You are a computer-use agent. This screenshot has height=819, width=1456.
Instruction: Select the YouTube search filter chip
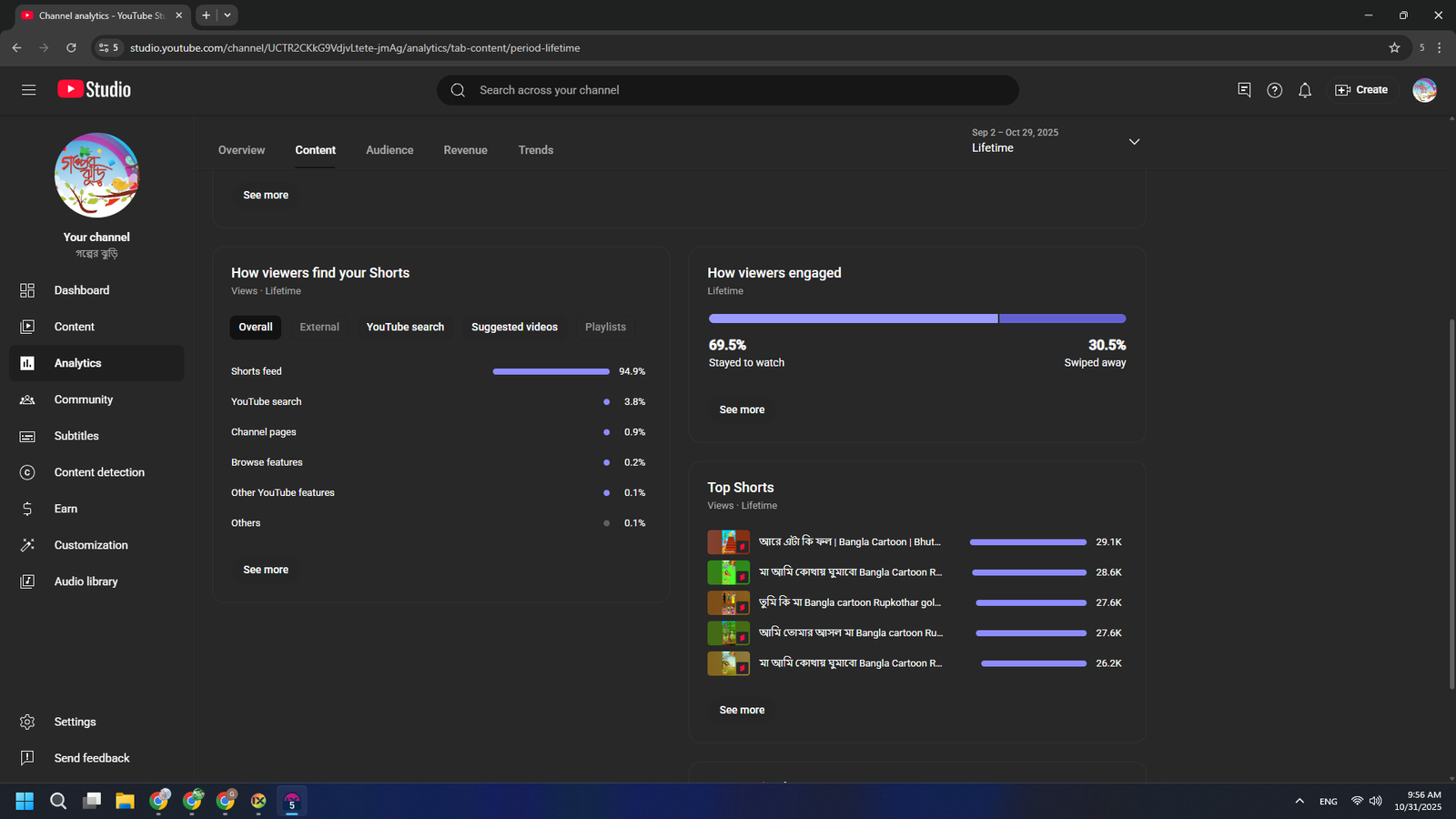(405, 328)
